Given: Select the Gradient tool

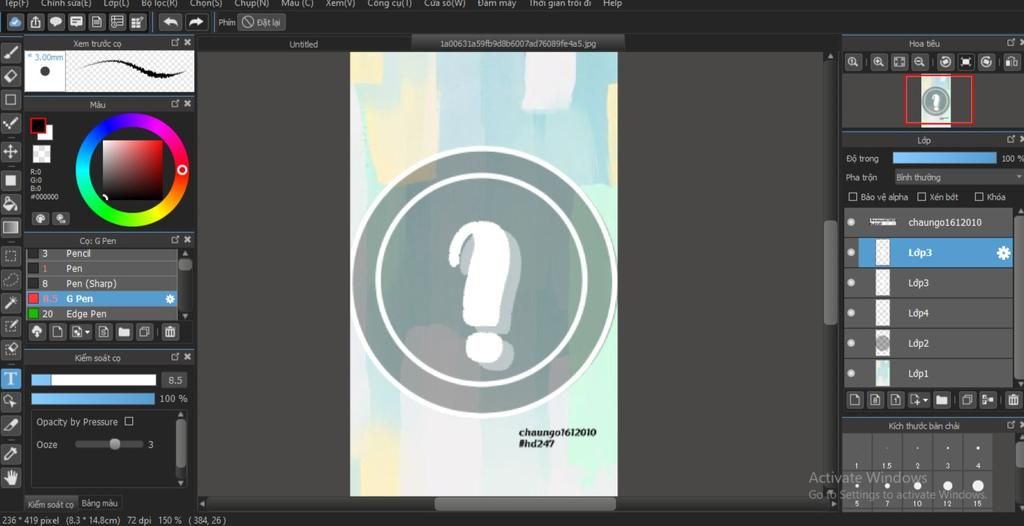Looking at the screenshot, I should tap(11, 227).
